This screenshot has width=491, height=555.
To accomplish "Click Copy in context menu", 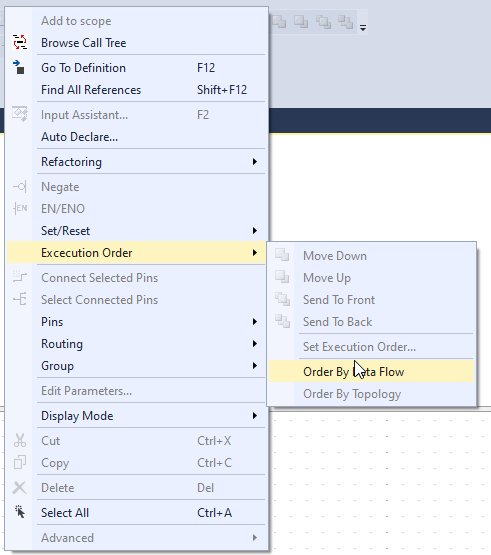I will tap(136, 463).
